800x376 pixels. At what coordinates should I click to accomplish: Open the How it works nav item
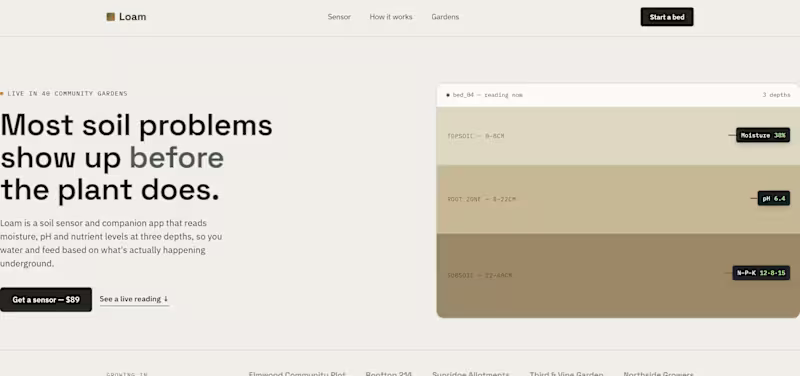click(x=391, y=17)
